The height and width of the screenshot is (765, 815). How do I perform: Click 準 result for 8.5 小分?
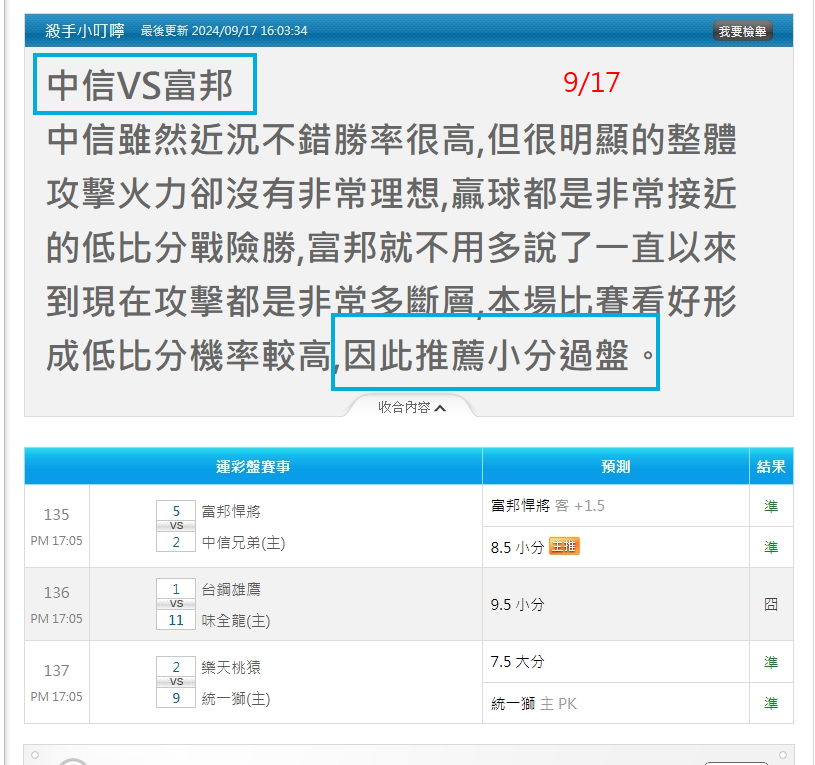(771, 547)
